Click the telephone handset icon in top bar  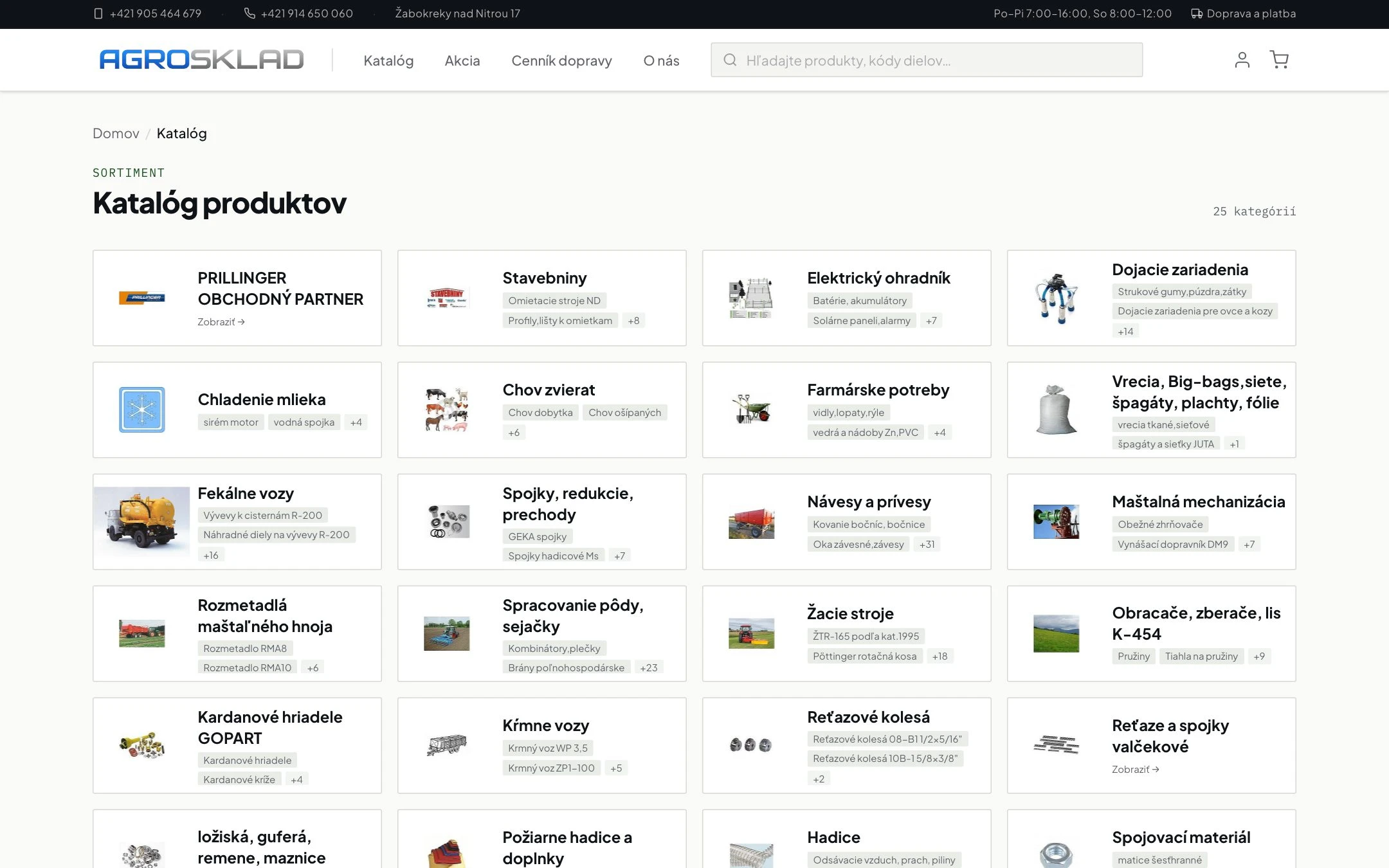pyautogui.click(x=250, y=14)
